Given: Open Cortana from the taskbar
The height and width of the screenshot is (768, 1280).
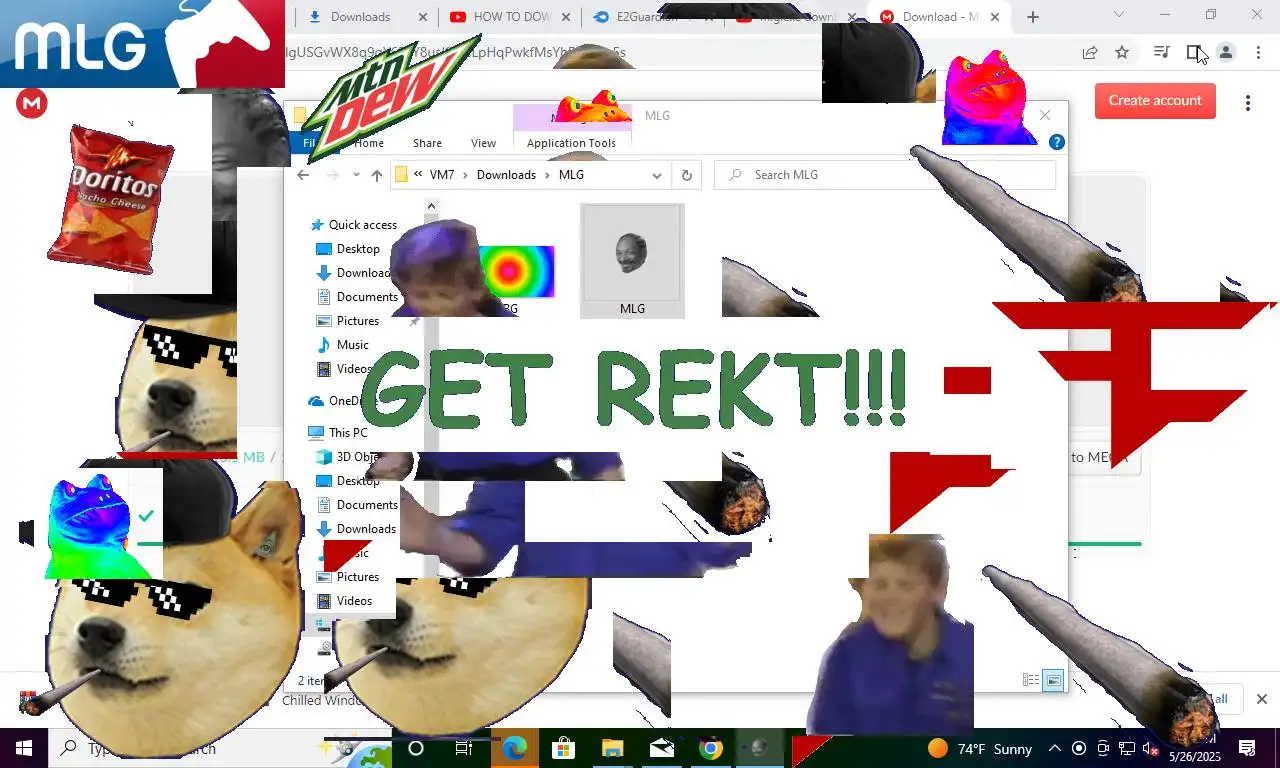Looking at the screenshot, I should 416,748.
